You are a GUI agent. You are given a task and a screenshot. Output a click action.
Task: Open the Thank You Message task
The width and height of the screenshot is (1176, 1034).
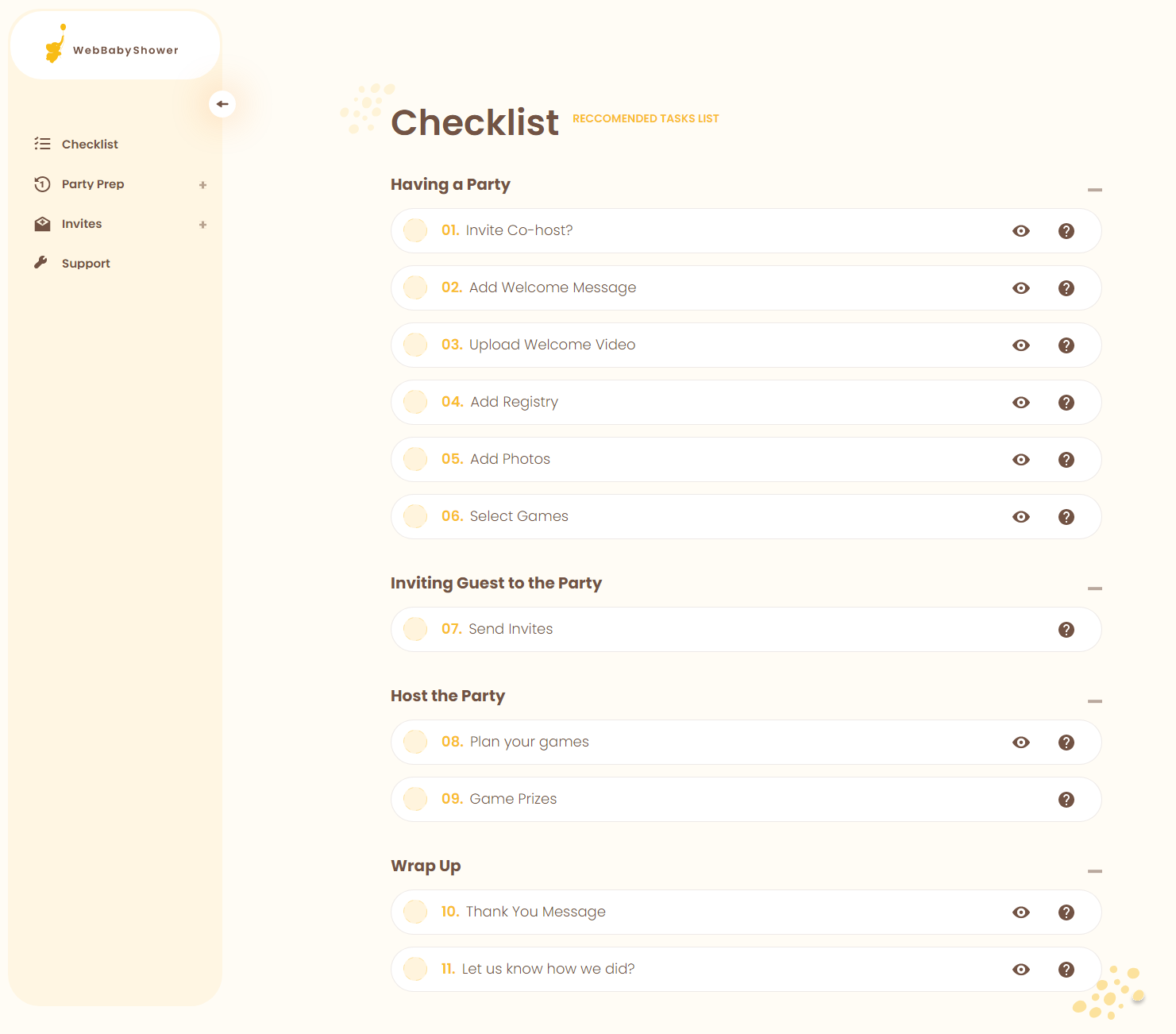tap(746, 912)
